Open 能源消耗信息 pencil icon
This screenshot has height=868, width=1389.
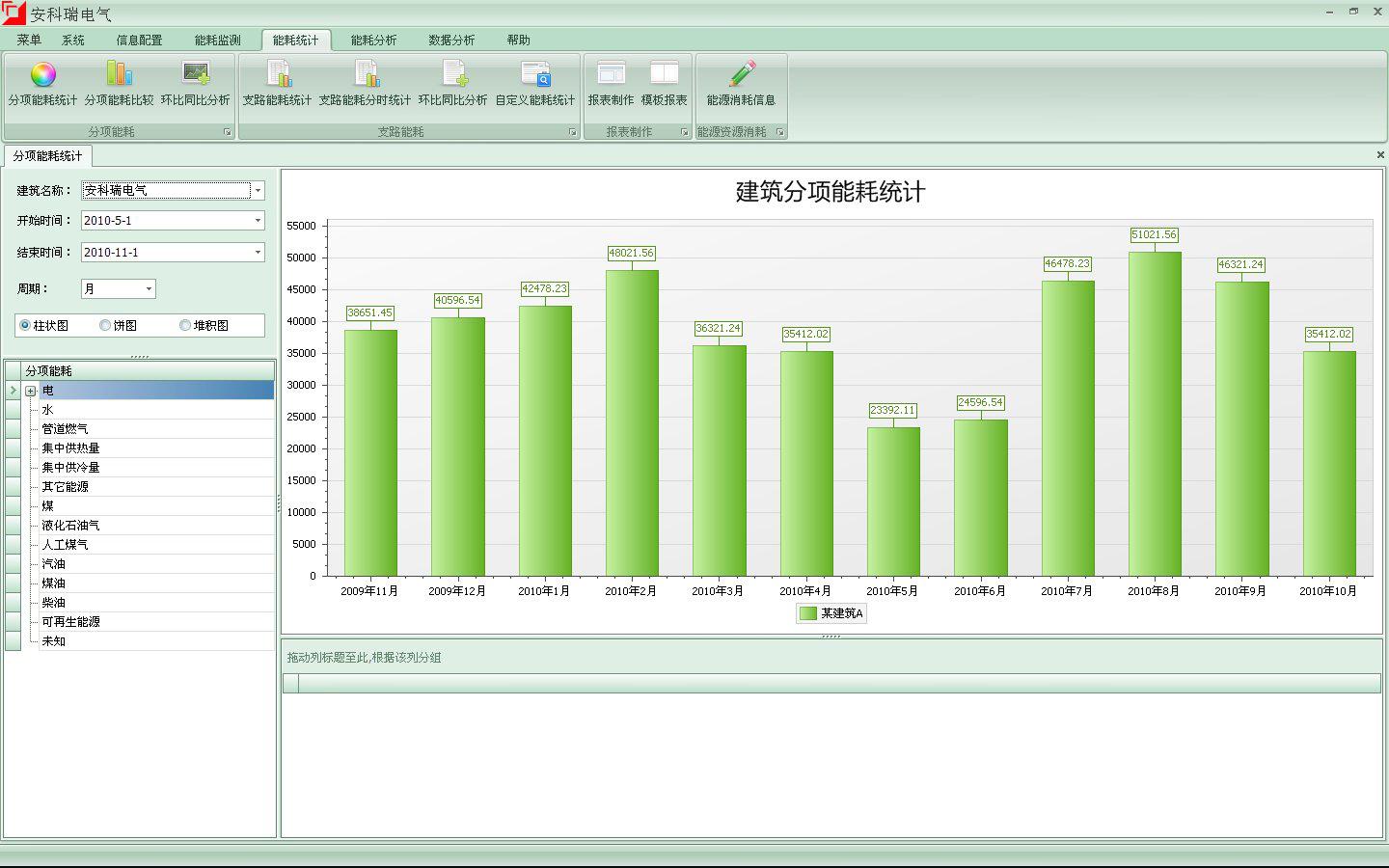click(741, 75)
